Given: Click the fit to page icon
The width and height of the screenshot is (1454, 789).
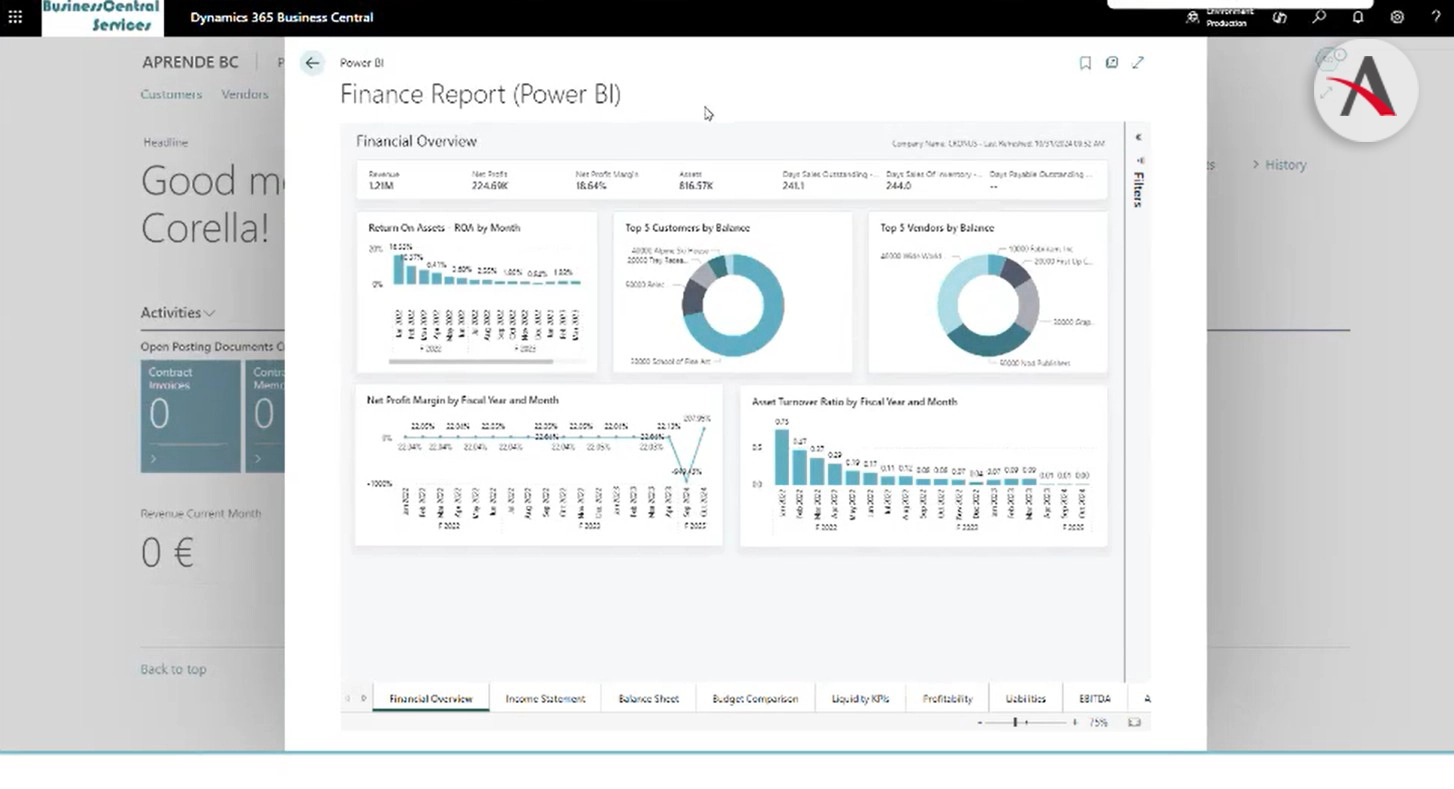Looking at the screenshot, I should tap(1134, 722).
